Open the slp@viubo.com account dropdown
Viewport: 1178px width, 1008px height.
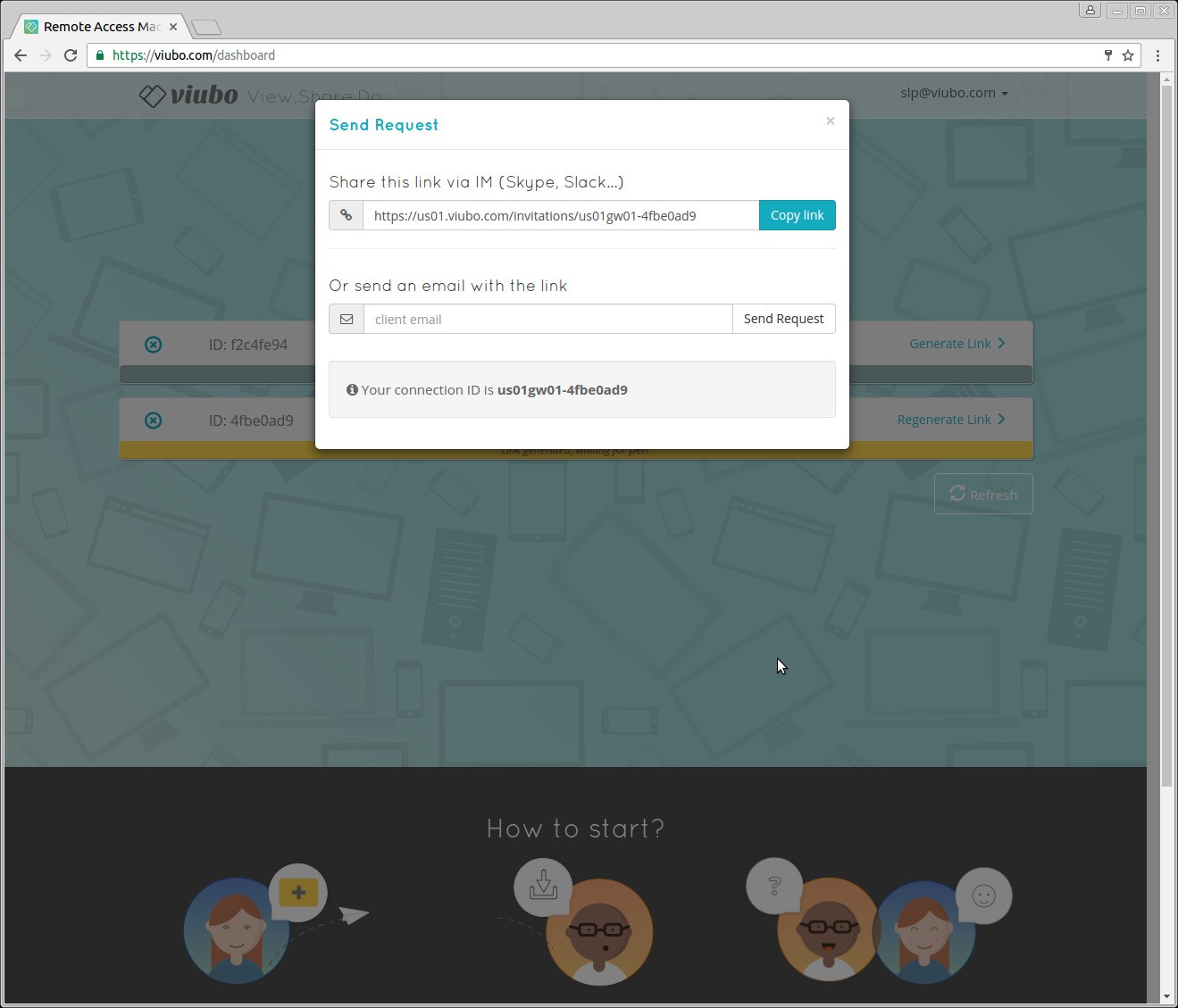pyautogui.click(x=954, y=93)
